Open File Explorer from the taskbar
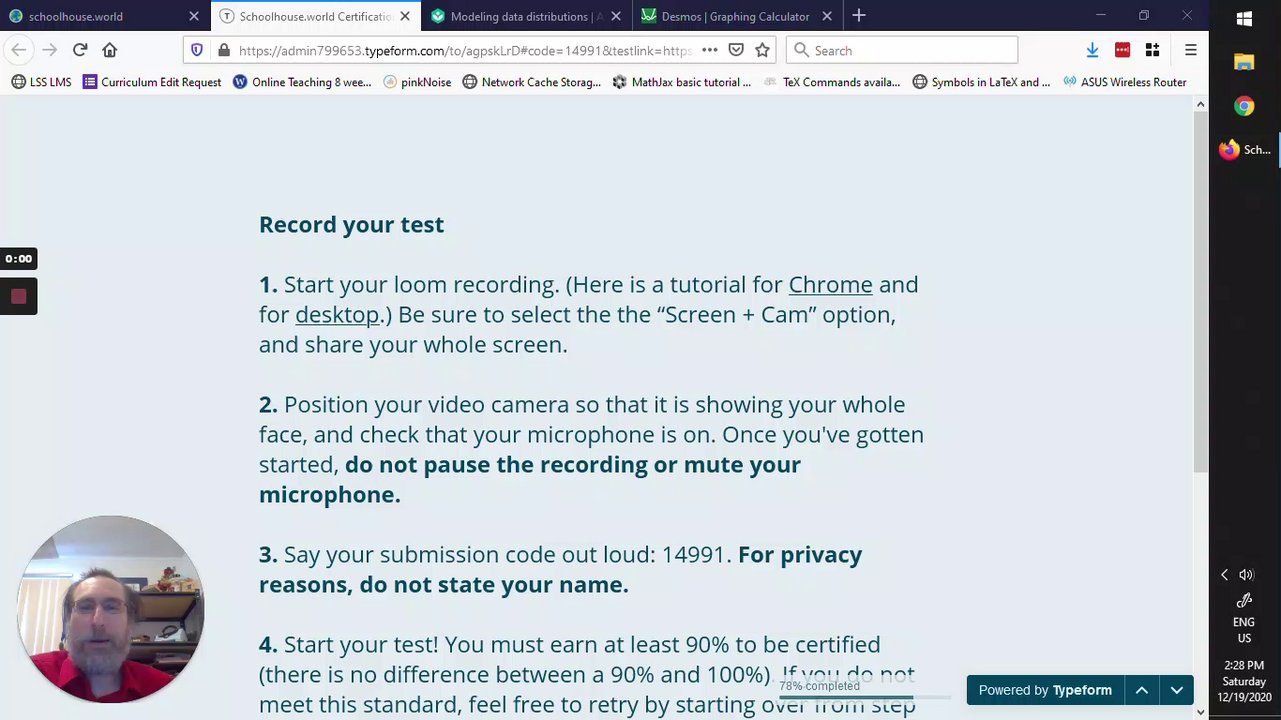1281x720 pixels. click(x=1244, y=62)
